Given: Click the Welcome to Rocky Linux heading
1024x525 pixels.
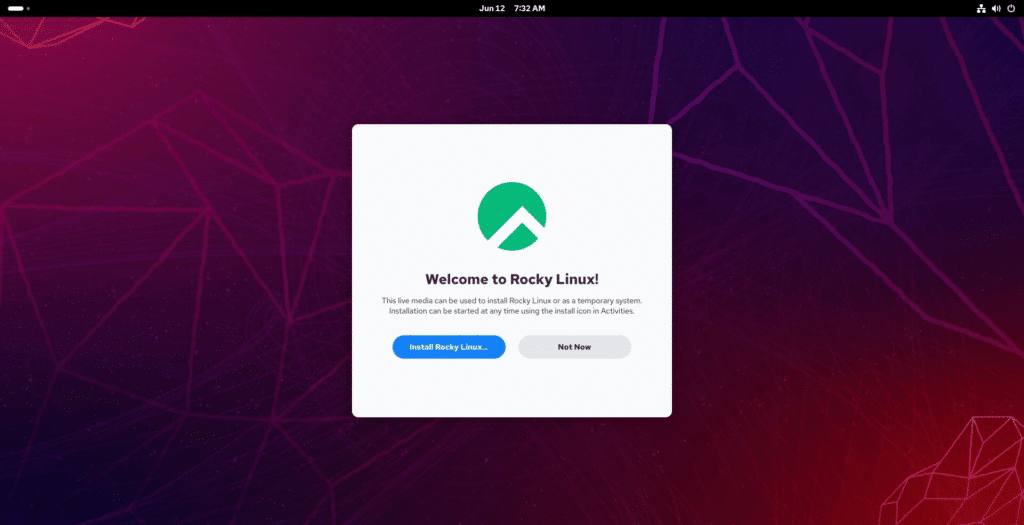Looking at the screenshot, I should 512,280.
